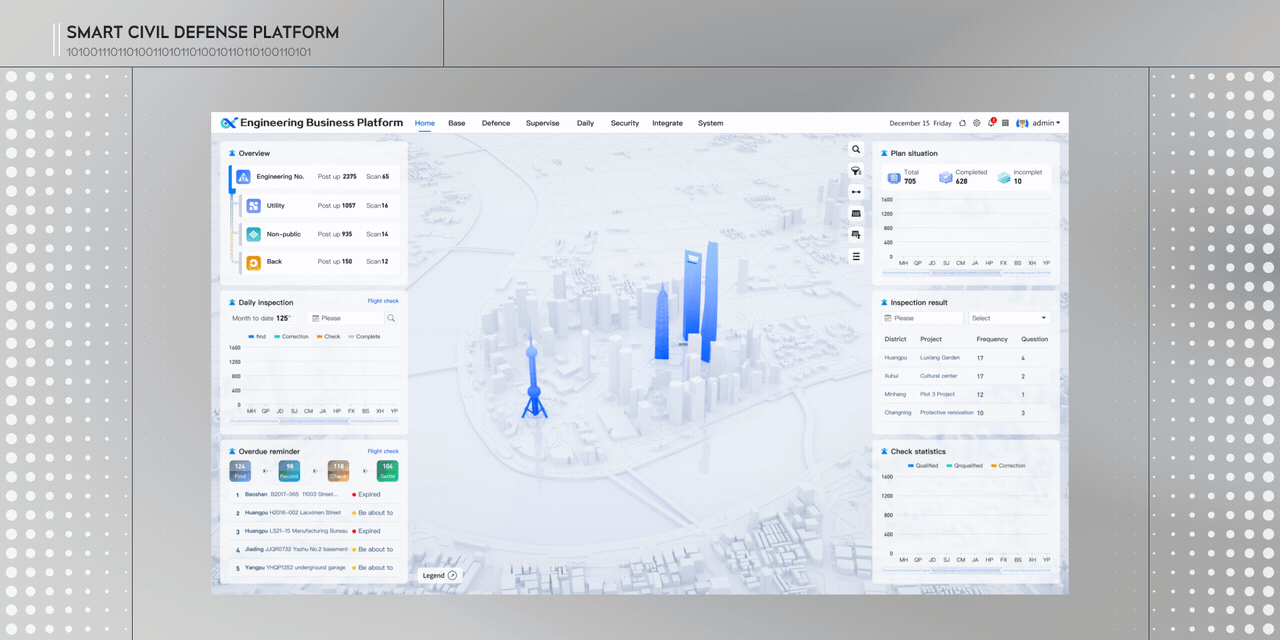Open the Base menu
1280x640 pixels.
pos(457,123)
